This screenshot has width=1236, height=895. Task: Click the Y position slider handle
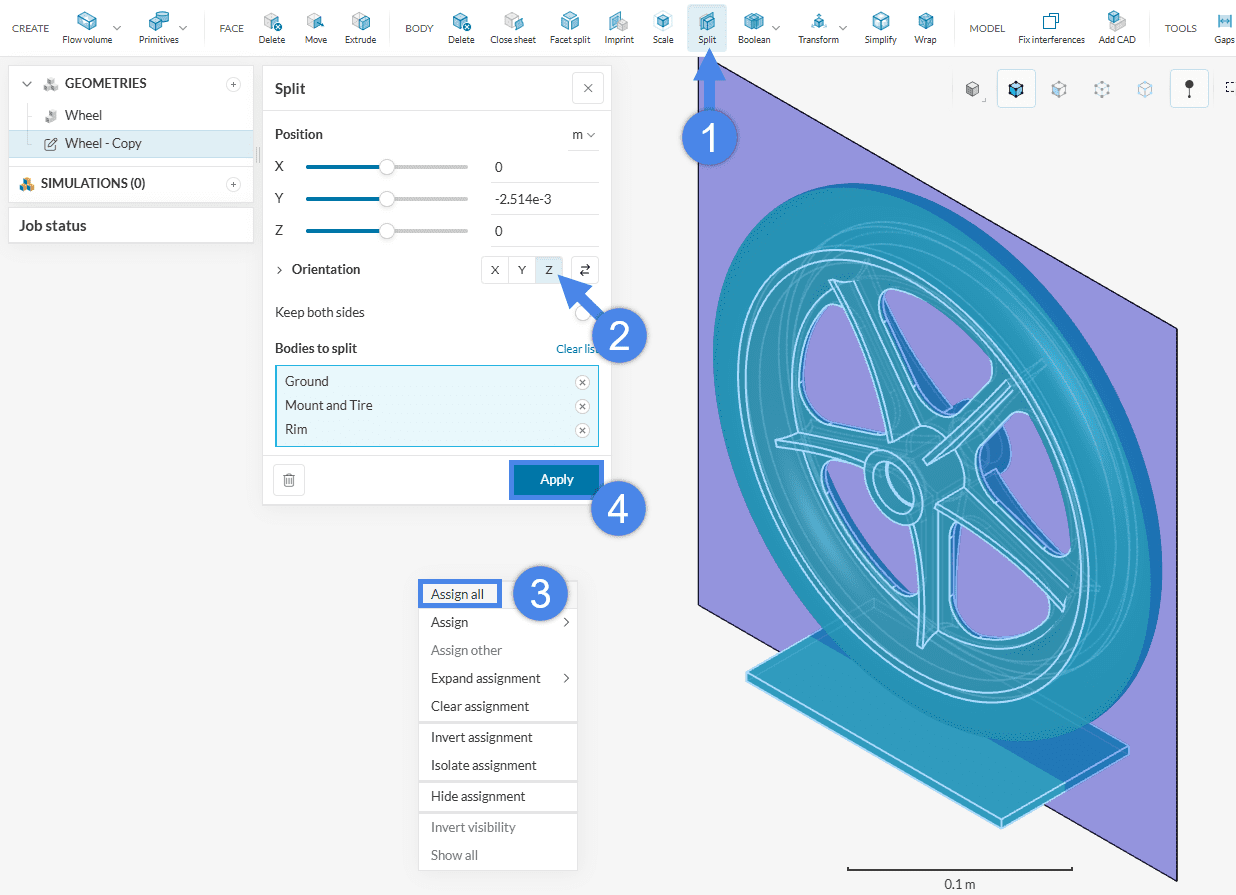coord(387,199)
